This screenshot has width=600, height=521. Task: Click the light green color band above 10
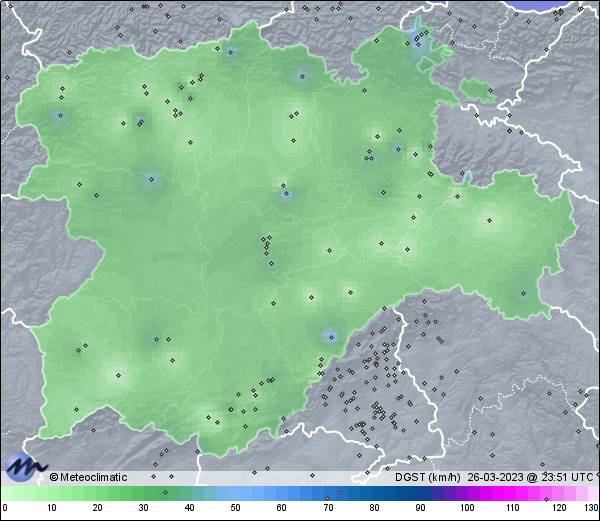[52, 493]
